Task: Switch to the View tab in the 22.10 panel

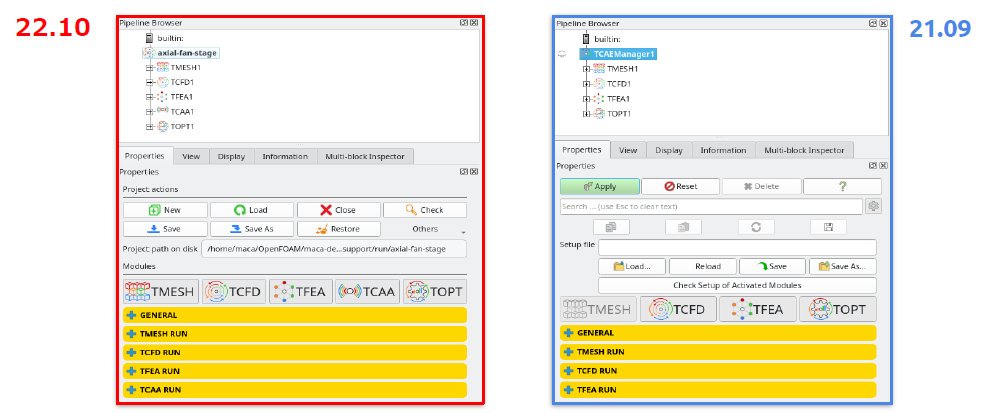Action: pyautogui.click(x=191, y=156)
